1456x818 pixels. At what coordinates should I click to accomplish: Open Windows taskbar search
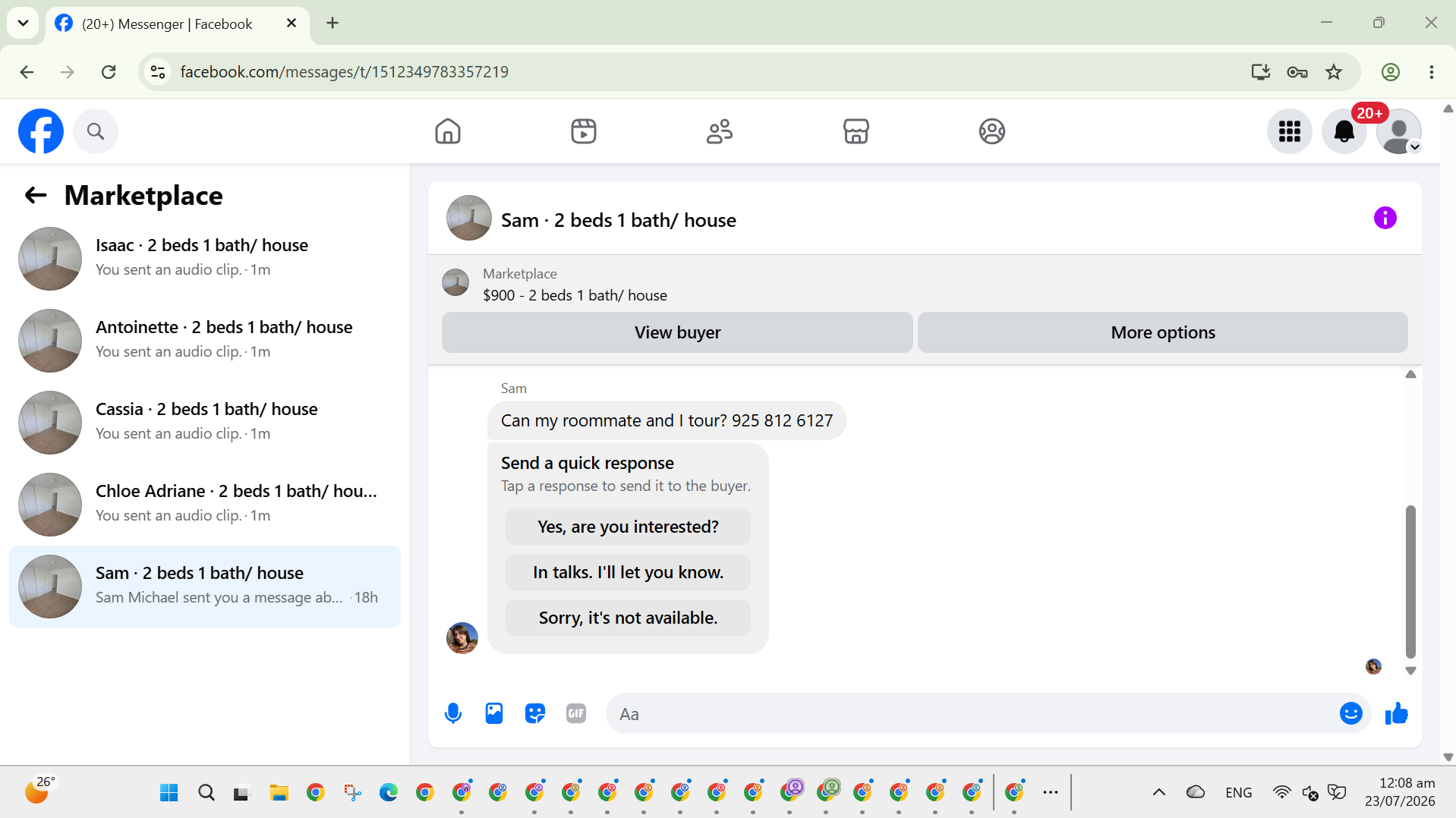[206, 793]
